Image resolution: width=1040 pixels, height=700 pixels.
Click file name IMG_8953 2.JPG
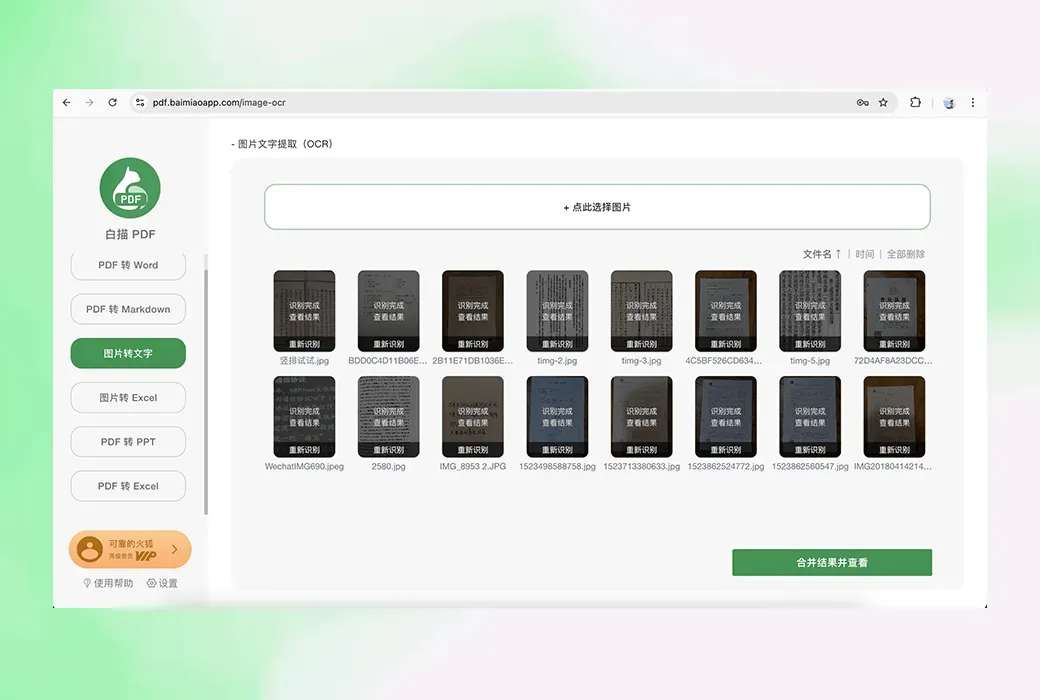(473, 466)
